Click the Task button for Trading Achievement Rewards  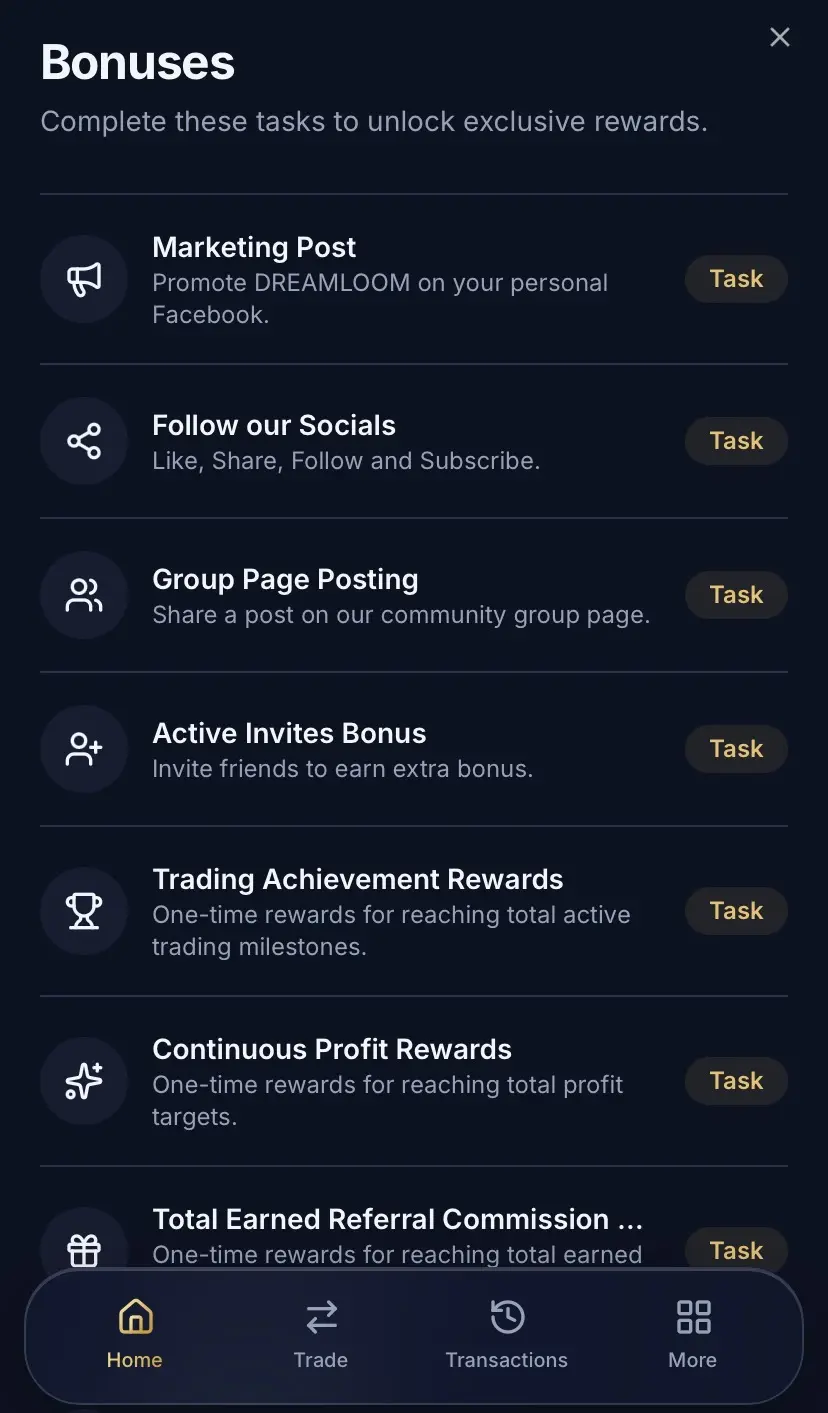(x=736, y=911)
